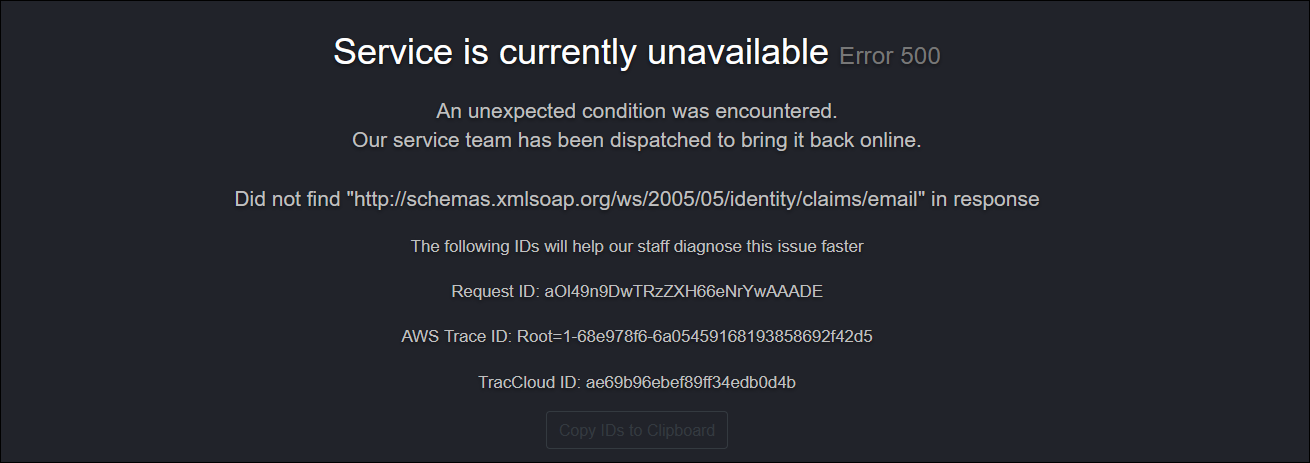
Task: Select the TracCloud ID value ae69b96ebef89ff34edb0d4b
Action: (x=690, y=382)
